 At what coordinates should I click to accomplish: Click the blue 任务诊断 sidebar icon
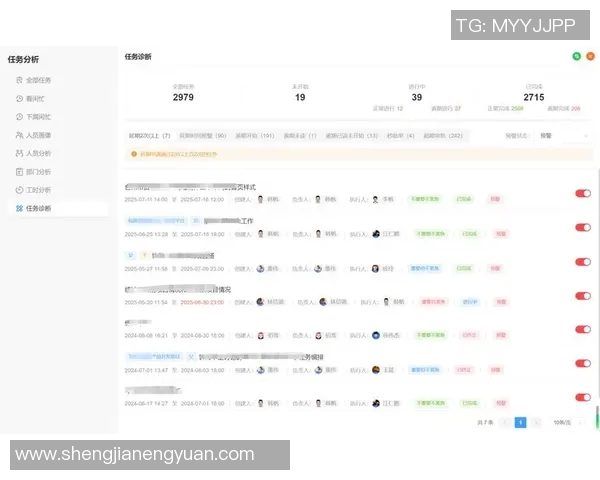pos(20,208)
